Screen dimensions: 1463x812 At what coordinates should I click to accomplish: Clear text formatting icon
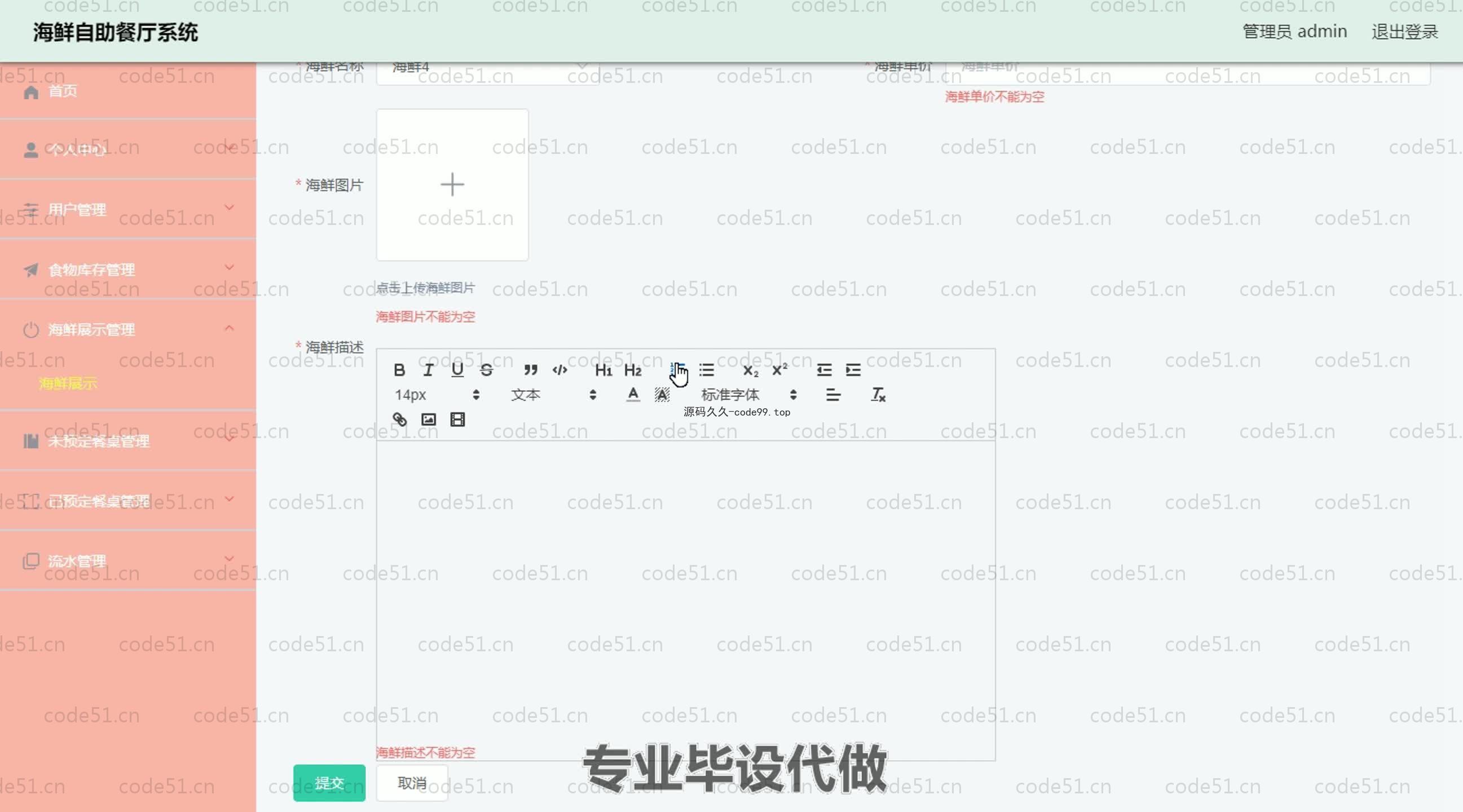pyautogui.click(x=878, y=395)
